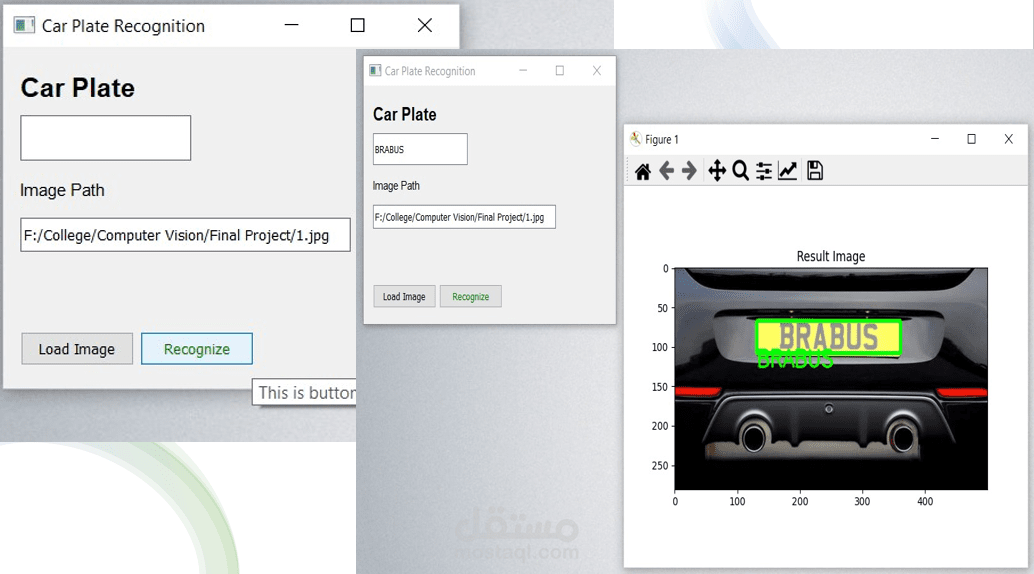Activate the Pan tool in Figure 1

(x=717, y=171)
